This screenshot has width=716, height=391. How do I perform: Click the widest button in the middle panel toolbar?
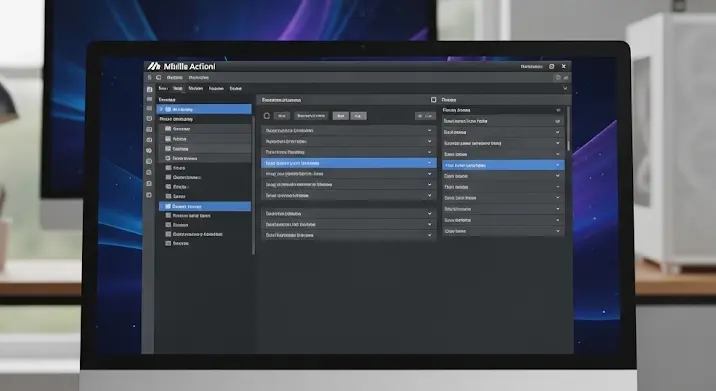[x=311, y=116]
